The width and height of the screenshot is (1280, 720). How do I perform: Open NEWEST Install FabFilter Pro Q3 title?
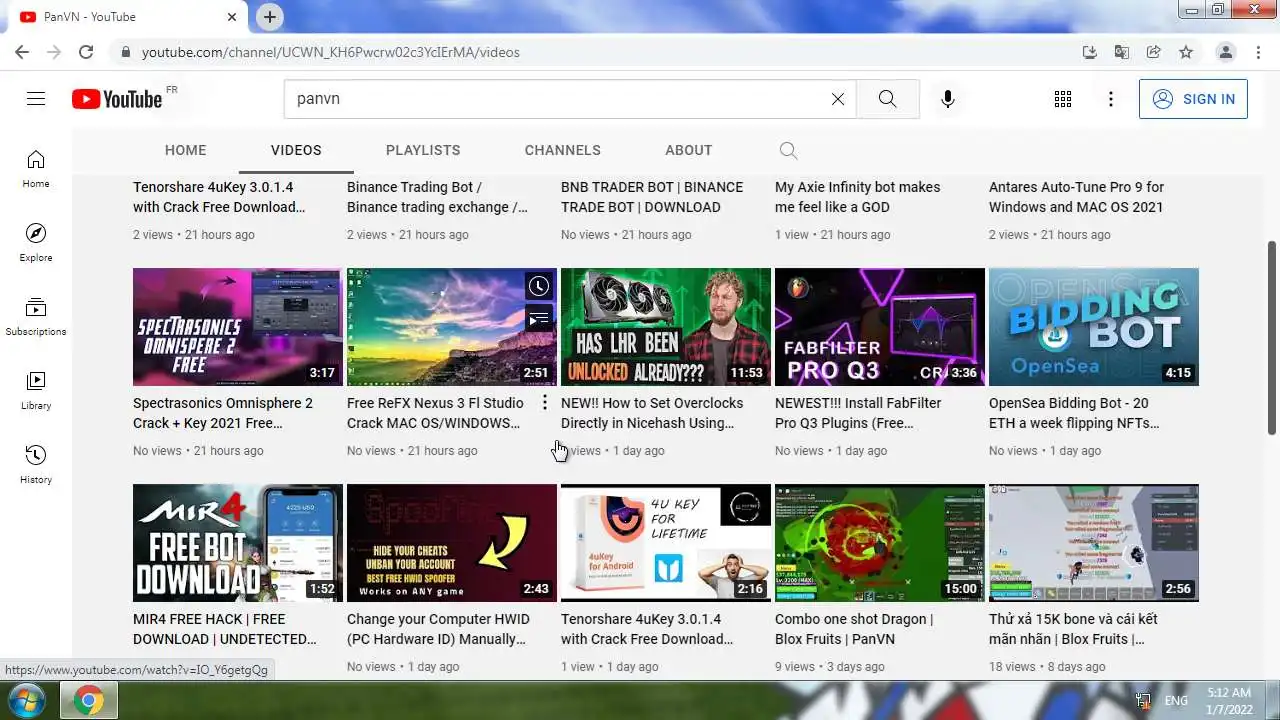(858, 413)
